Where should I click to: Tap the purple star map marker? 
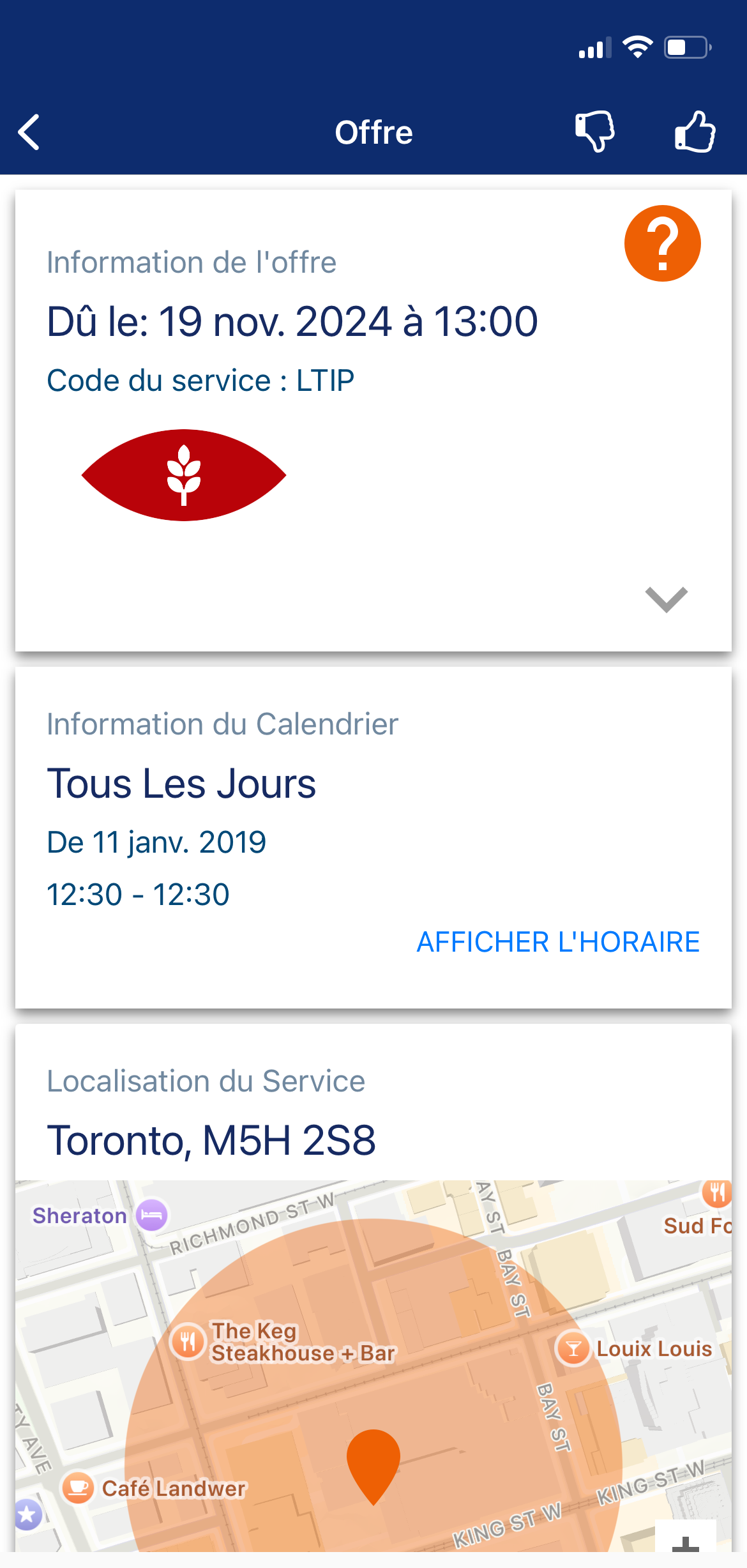(x=27, y=1514)
